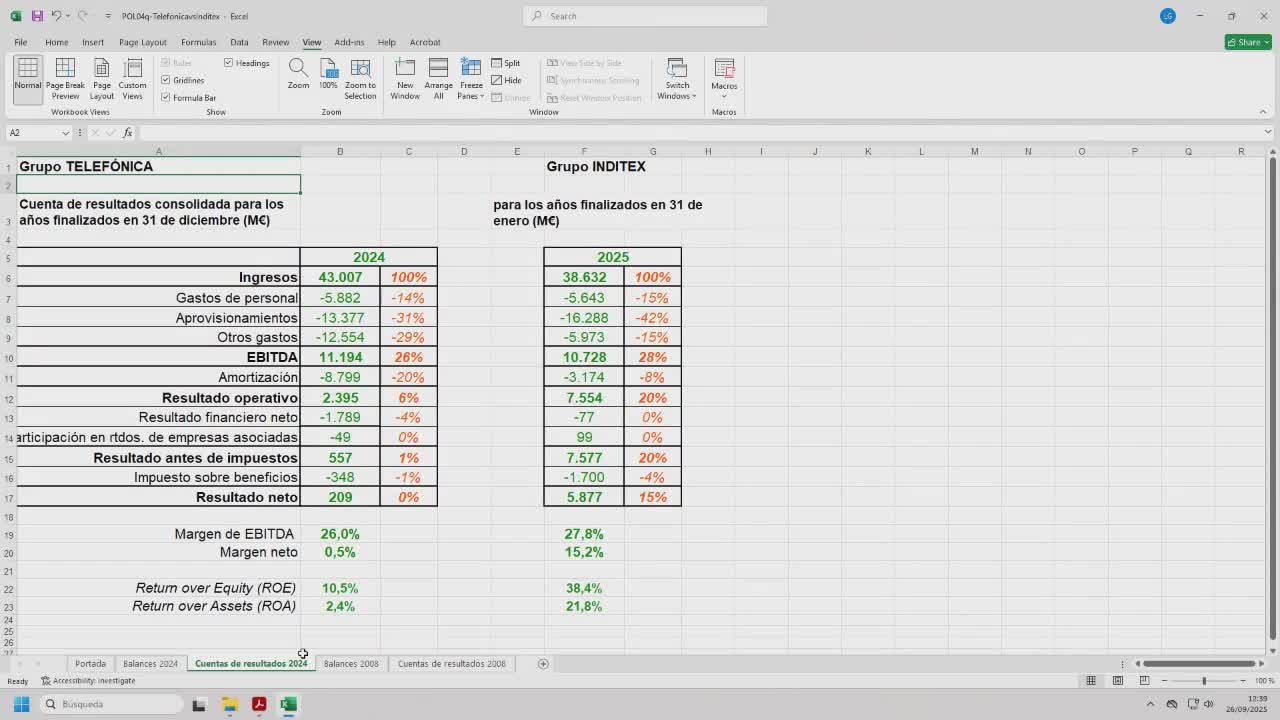This screenshot has height=720, width=1280.
Task: Click the Share button
Action: pos(1248,42)
